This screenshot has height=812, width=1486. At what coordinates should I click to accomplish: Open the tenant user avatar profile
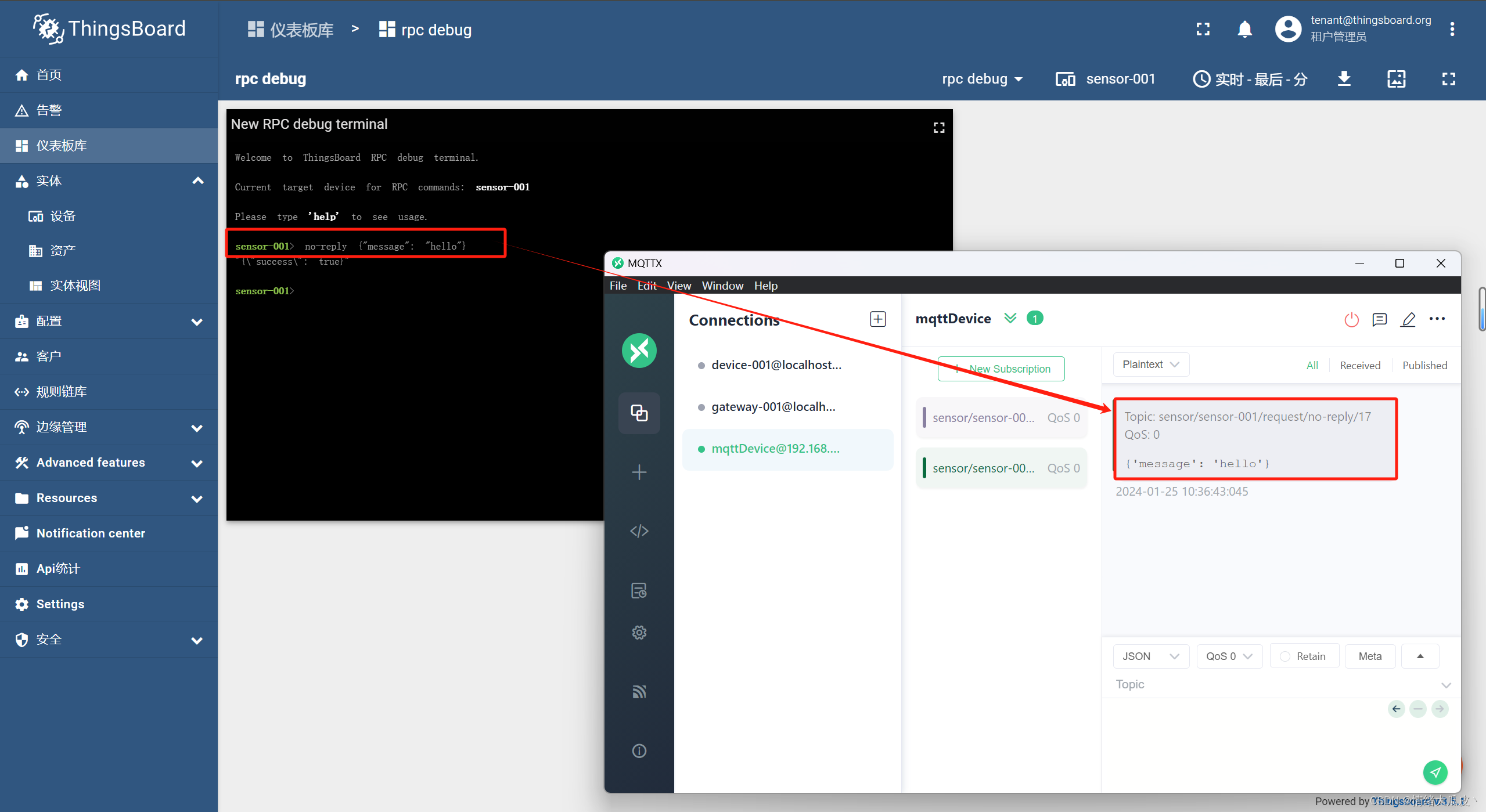pos(1288,29)
